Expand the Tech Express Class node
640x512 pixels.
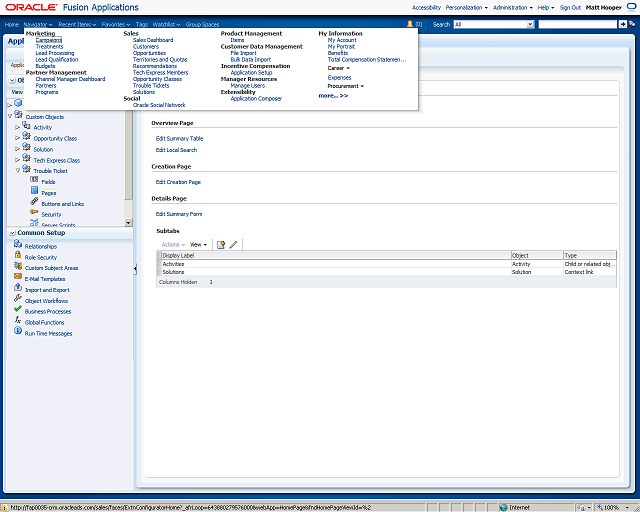17,160
